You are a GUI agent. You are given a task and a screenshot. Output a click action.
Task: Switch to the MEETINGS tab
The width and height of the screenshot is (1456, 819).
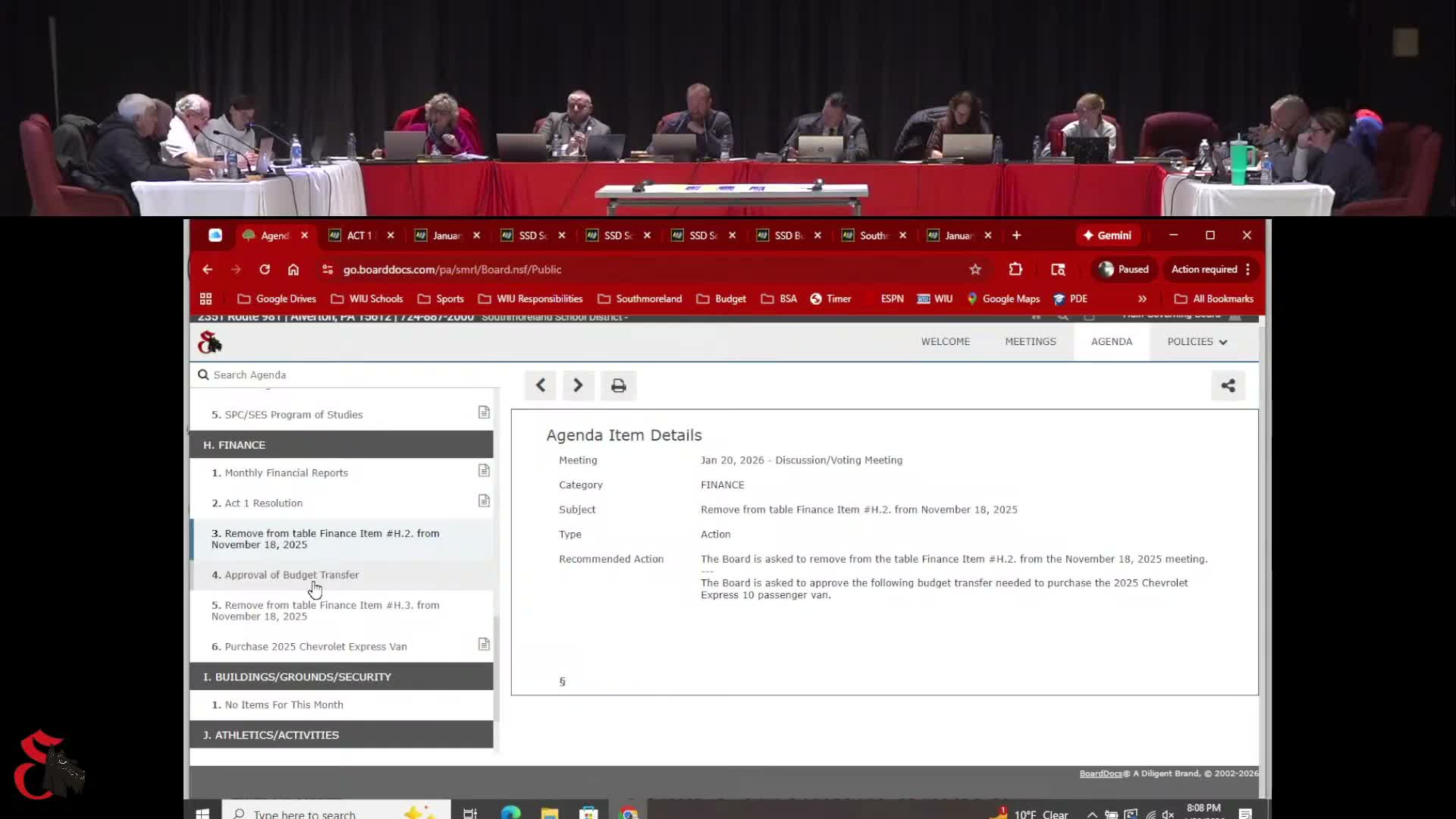(x=1030, y=341)
